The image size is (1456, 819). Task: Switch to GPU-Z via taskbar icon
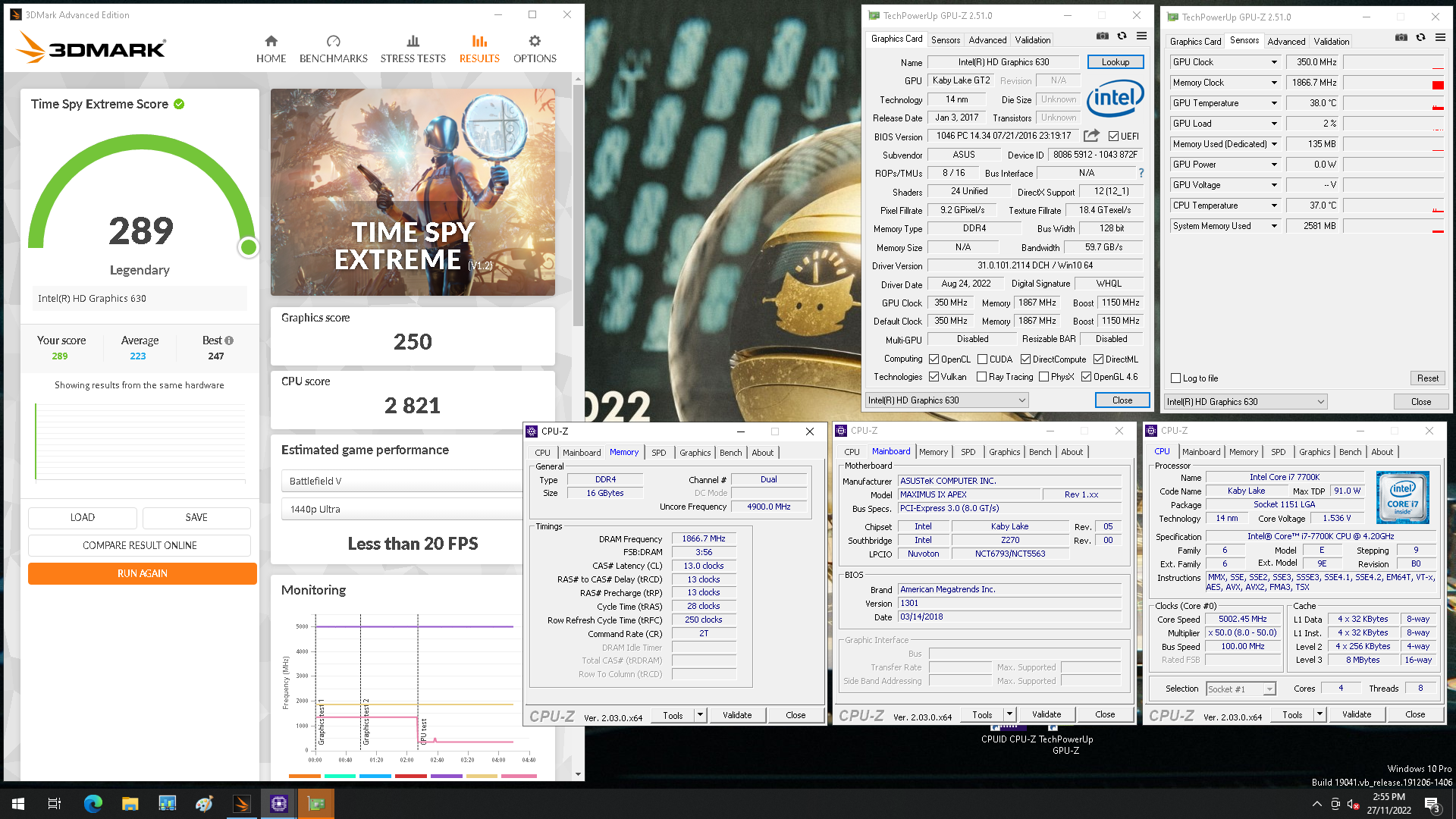point(315,804)
